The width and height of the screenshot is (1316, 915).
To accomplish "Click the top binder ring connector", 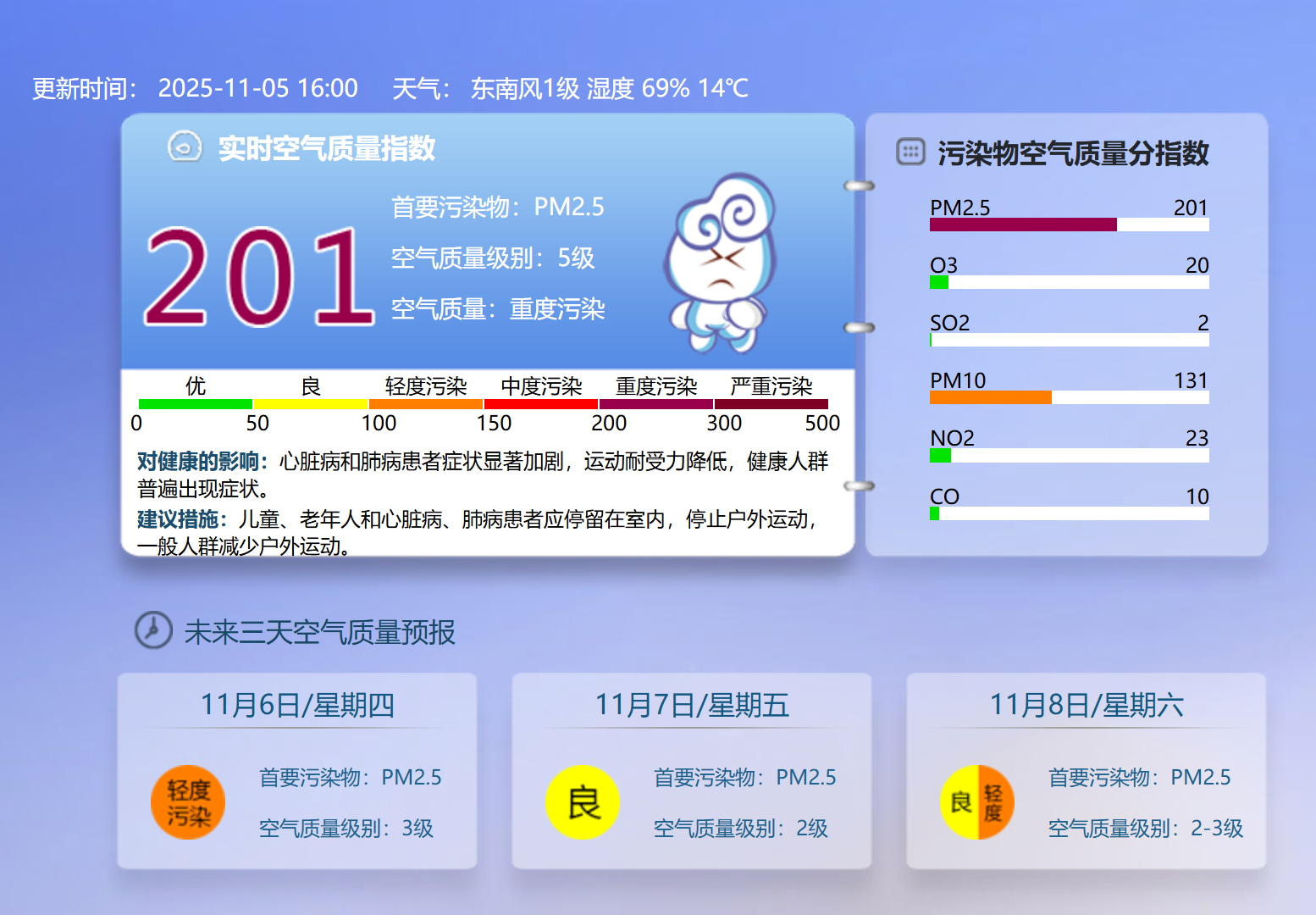I will [x=860, y=186].
